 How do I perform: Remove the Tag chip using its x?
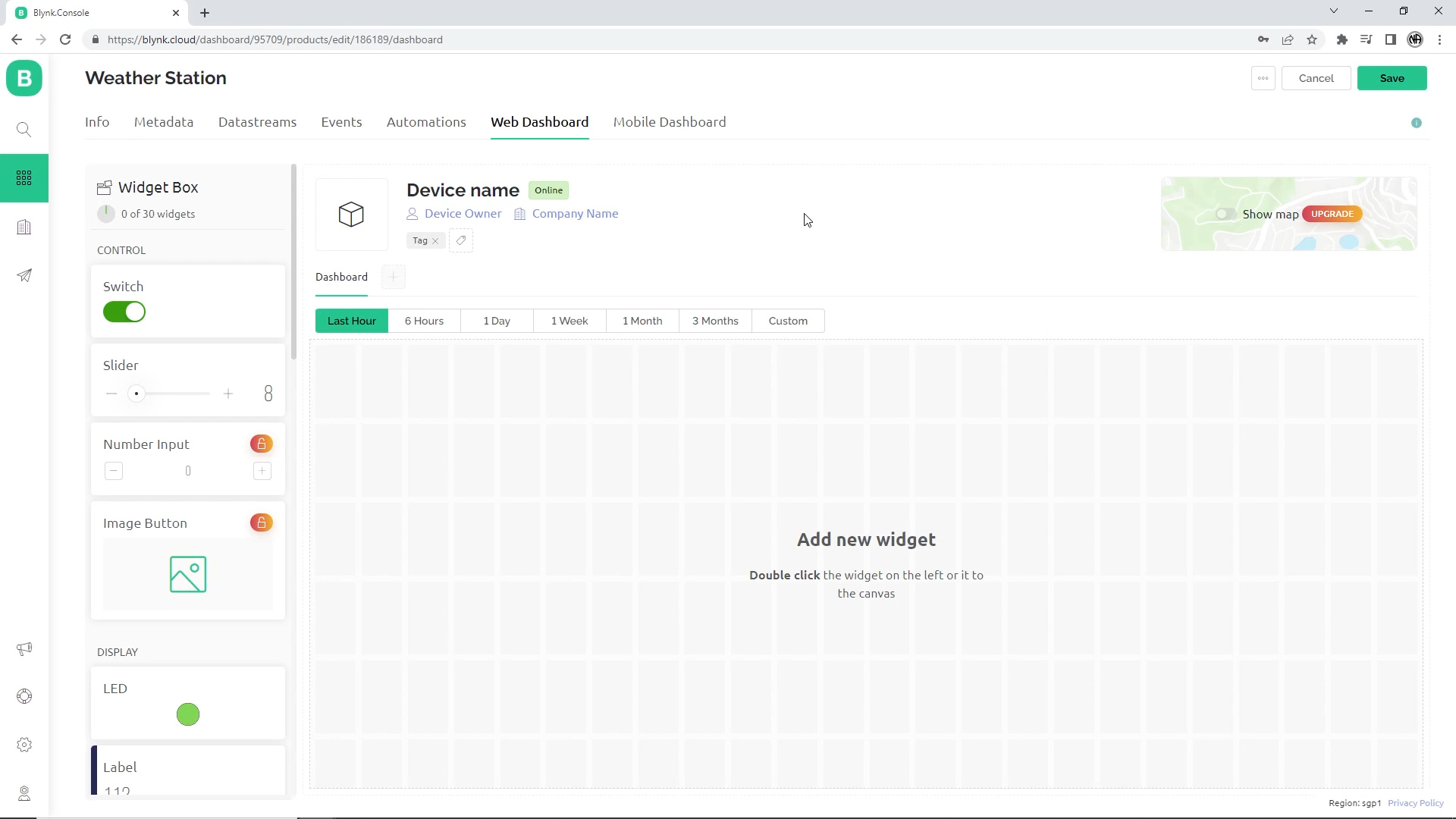pos(436,241)
